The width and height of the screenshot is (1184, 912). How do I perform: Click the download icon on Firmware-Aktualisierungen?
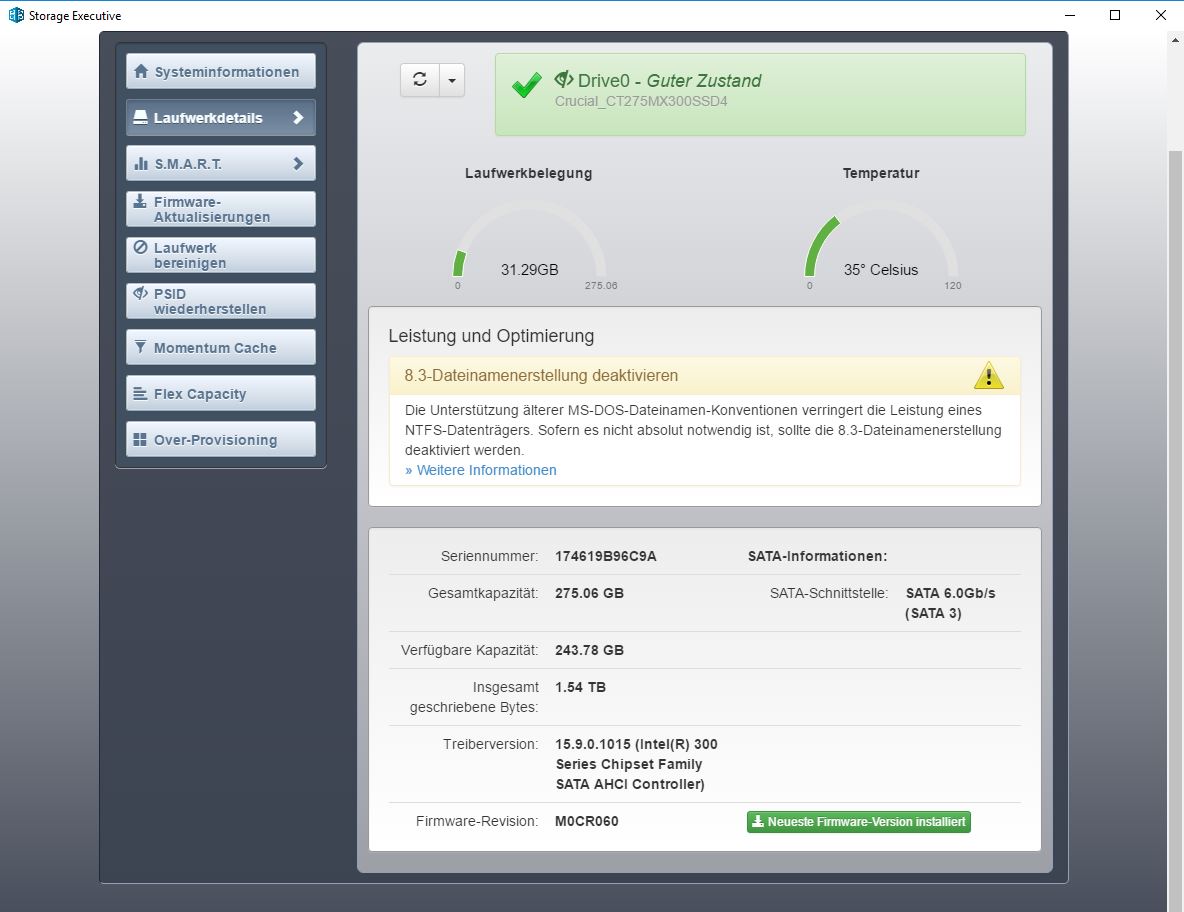(x=140, y=201)
